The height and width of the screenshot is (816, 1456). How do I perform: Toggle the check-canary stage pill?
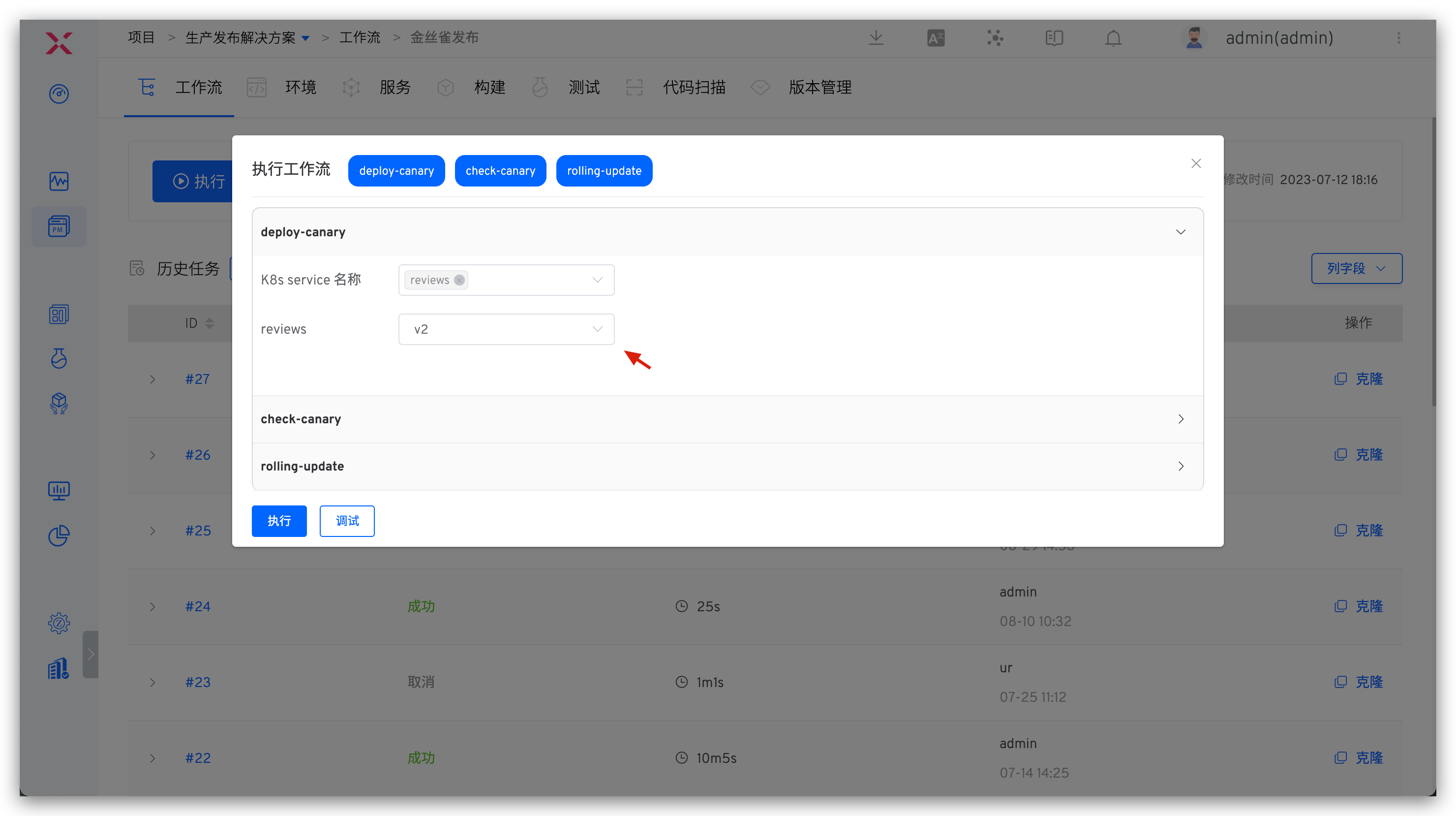pyautogui.click(x=500, y=171)
